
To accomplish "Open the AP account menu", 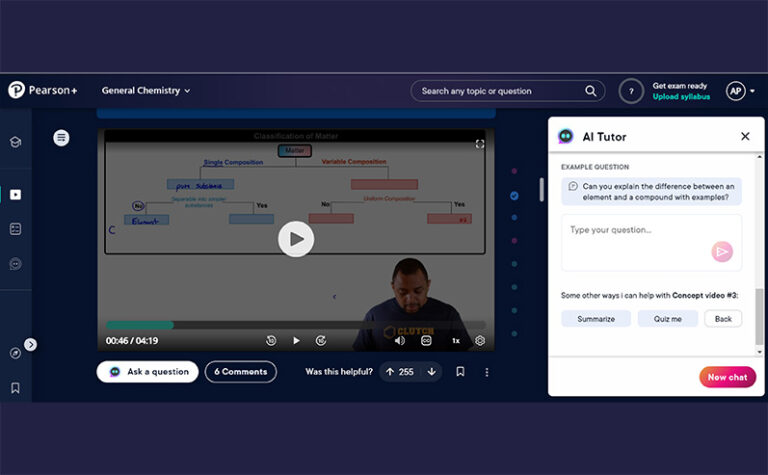I will pyautogui.click(x=740, y=91).
